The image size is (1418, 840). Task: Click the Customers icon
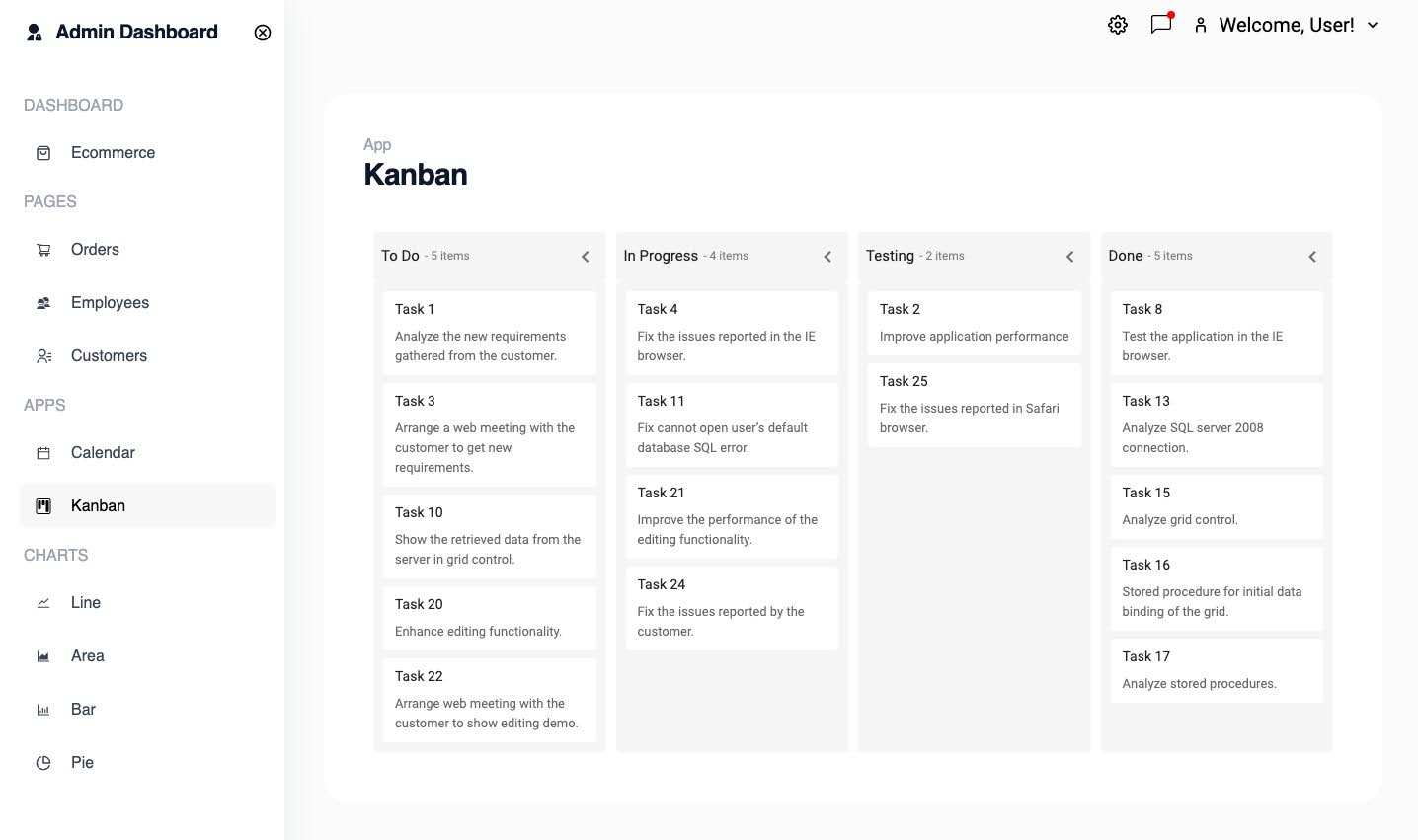(x=42, y=356)
